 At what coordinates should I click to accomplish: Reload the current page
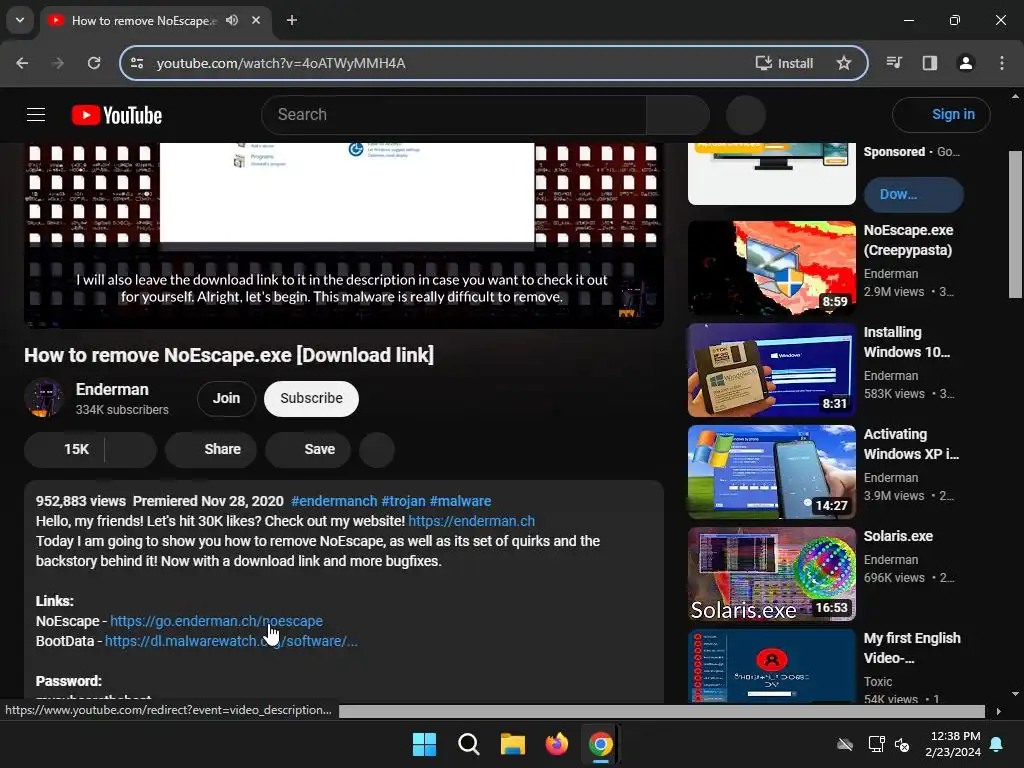tap(94, 63)
